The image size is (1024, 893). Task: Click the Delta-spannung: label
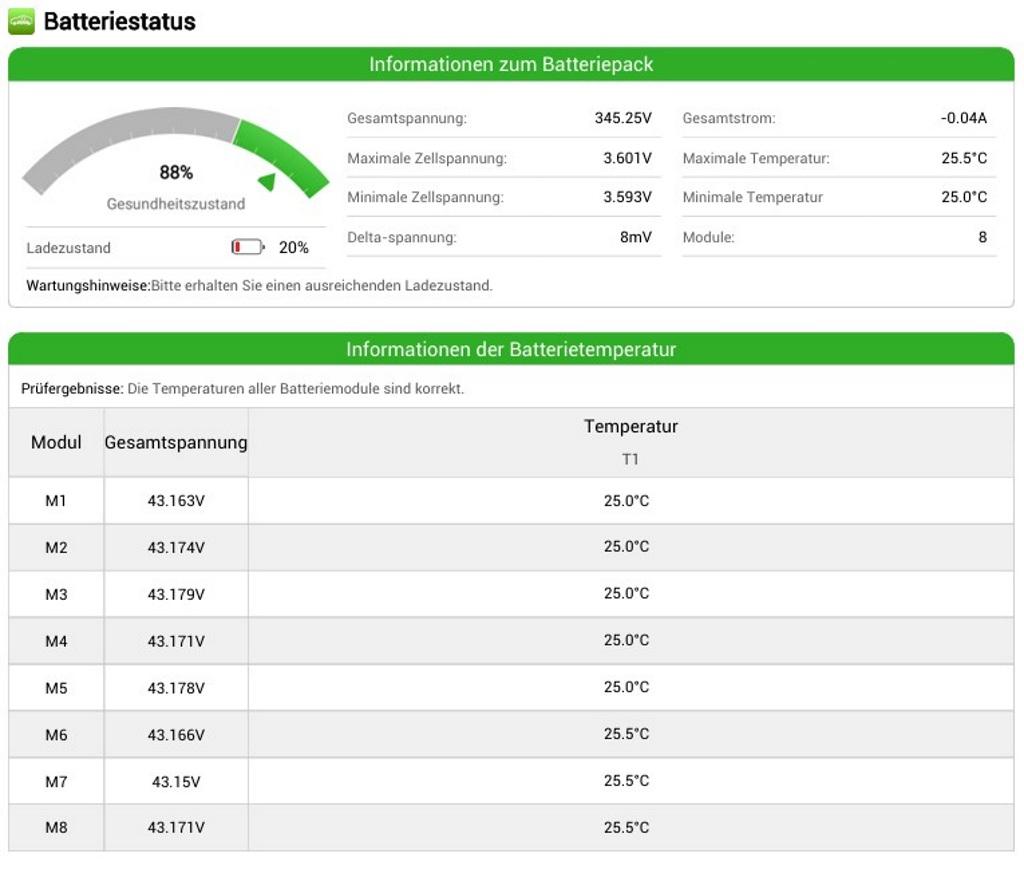click(x=402, y=237)
